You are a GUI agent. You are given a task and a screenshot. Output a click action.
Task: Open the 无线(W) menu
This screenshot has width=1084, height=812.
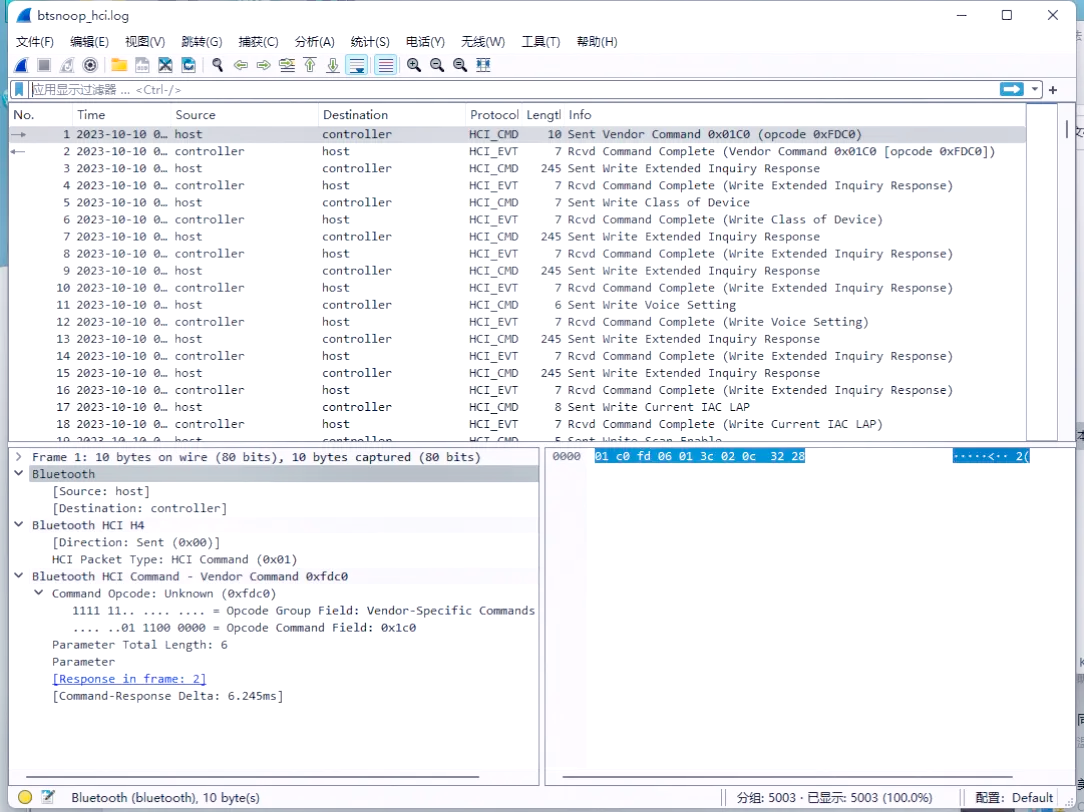483,41
